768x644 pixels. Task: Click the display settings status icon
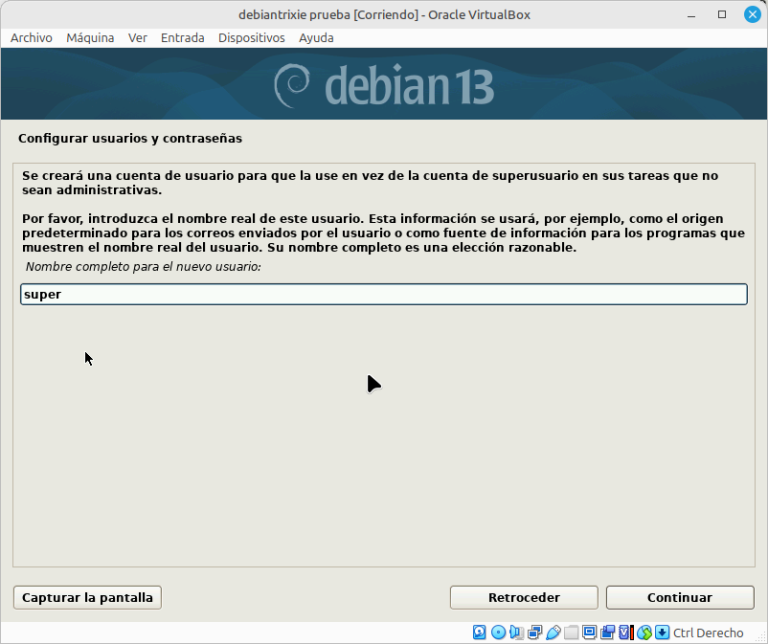(589, 632)
